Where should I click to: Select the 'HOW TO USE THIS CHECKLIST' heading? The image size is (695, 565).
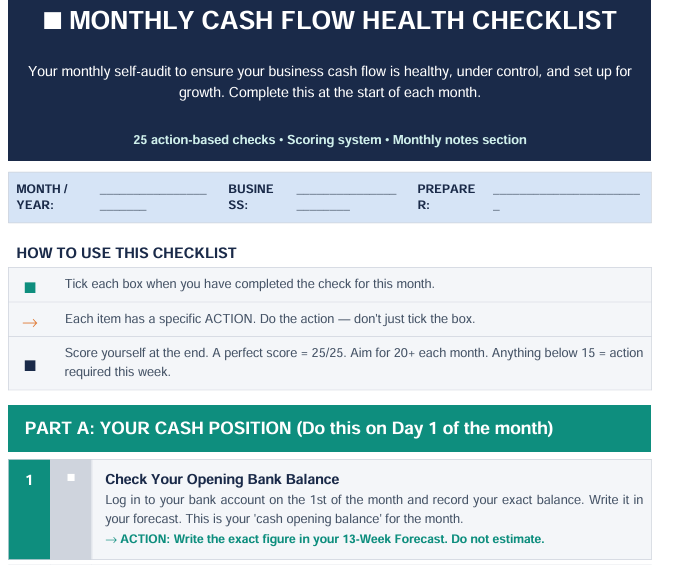click(126, 253)
